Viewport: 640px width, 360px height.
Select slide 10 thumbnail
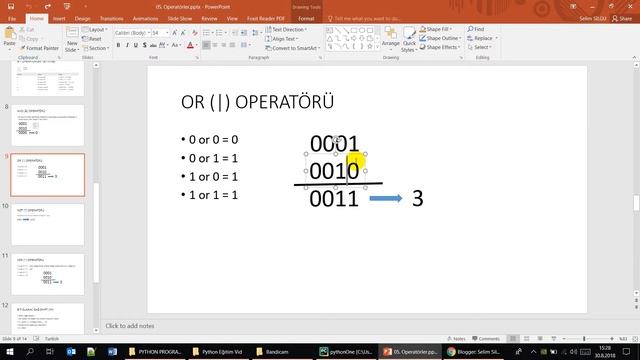click(x=48, y=225)
